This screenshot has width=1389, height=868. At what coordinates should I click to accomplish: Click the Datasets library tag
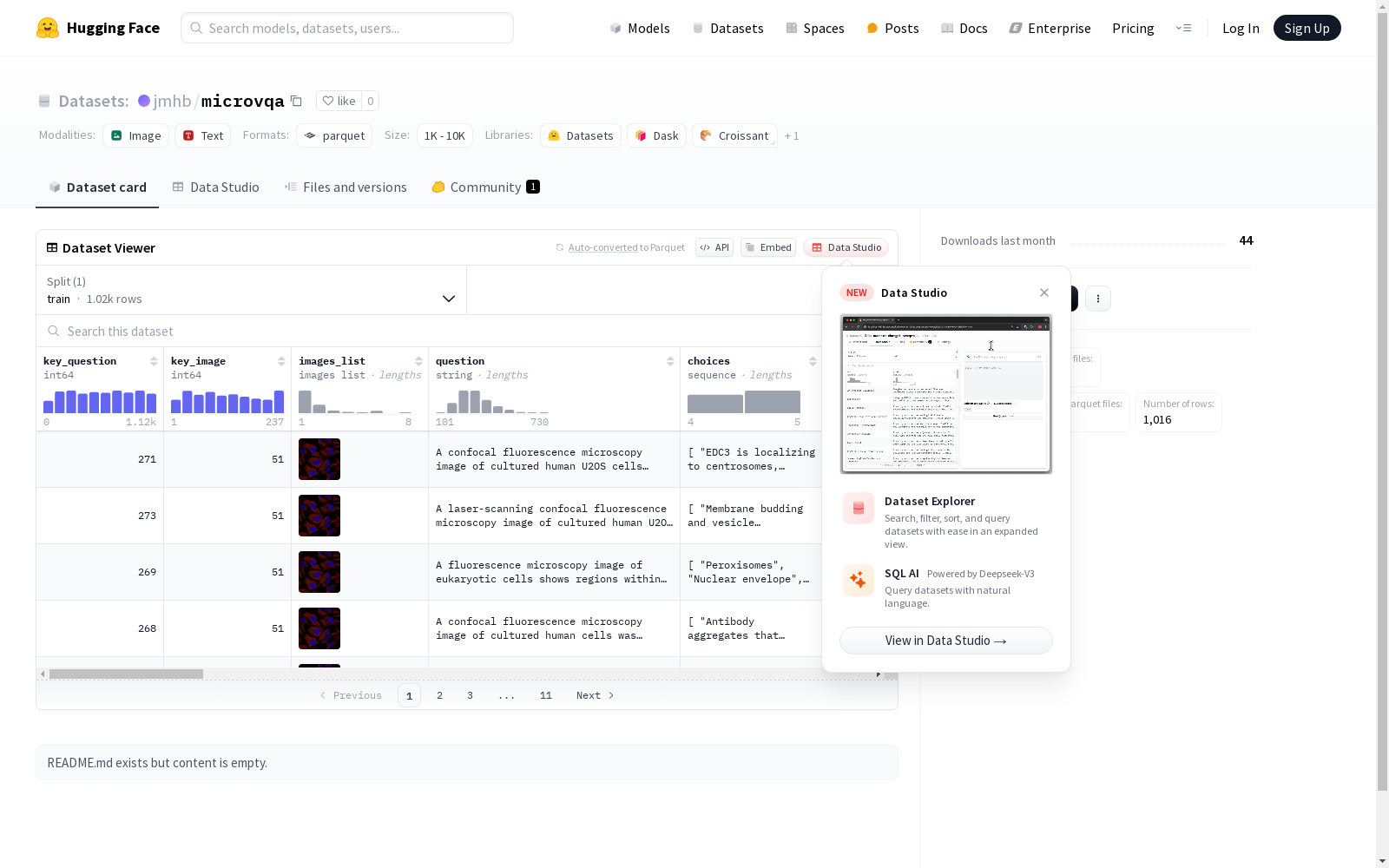581,135
